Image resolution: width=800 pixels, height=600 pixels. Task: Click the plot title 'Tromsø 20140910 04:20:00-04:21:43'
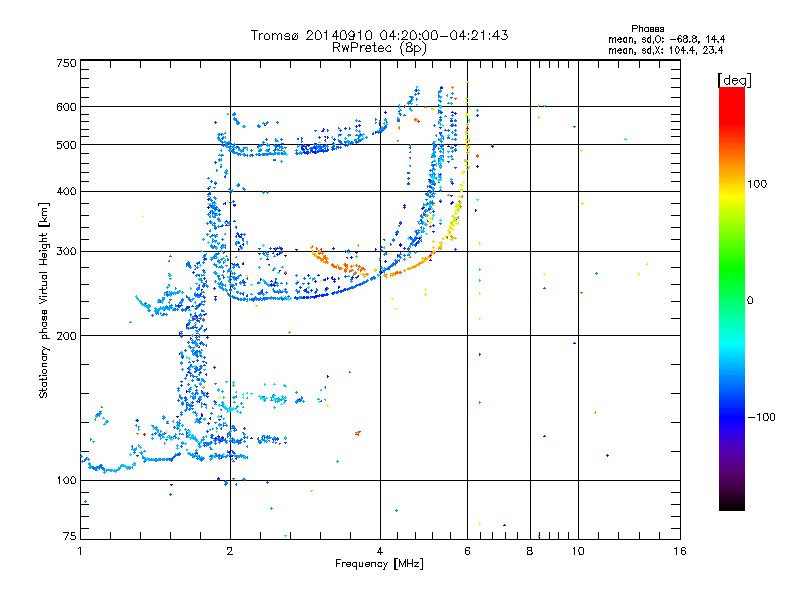coord(379,35)
